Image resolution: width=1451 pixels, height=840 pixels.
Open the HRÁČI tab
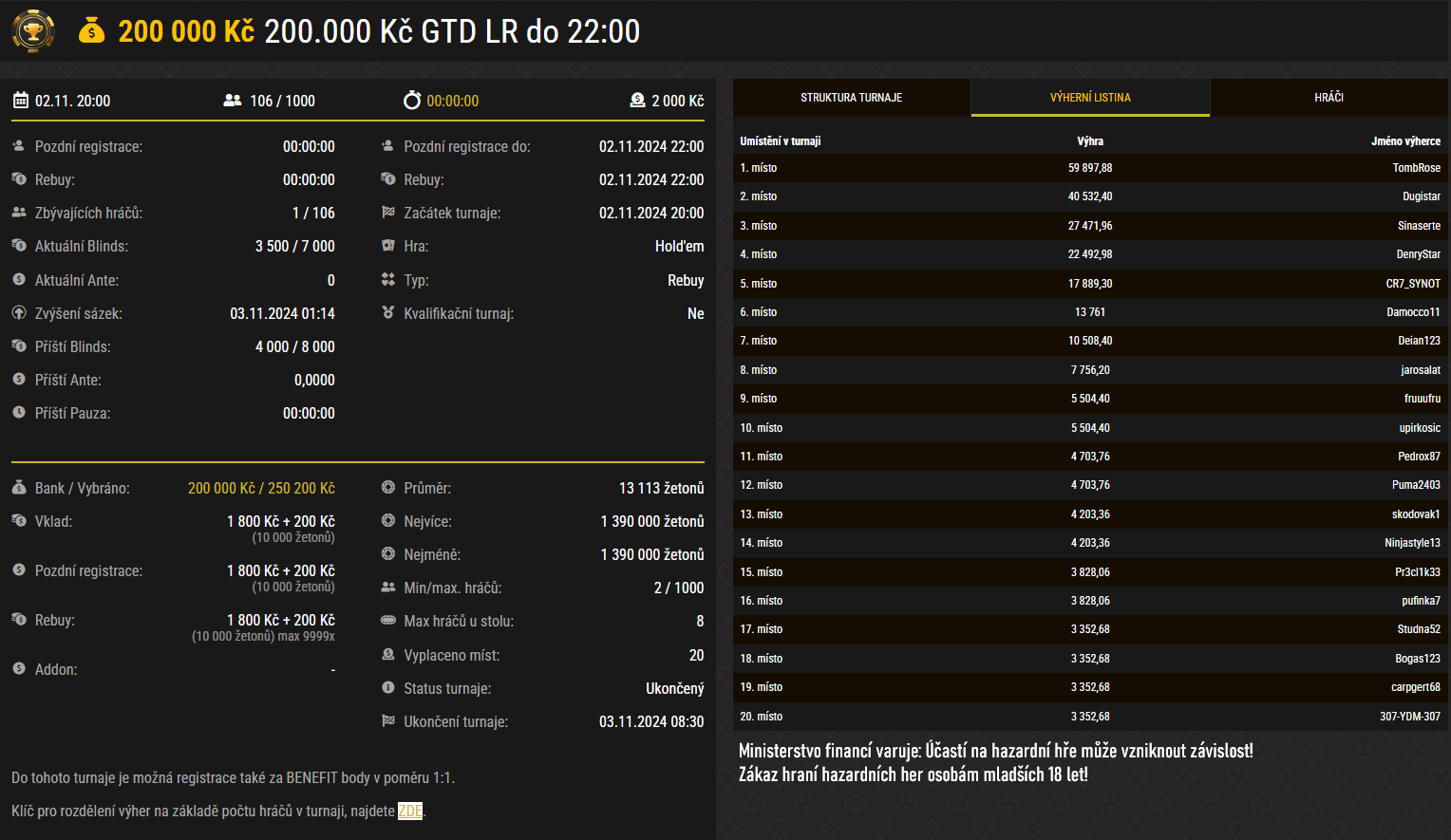pos(1329,96)
